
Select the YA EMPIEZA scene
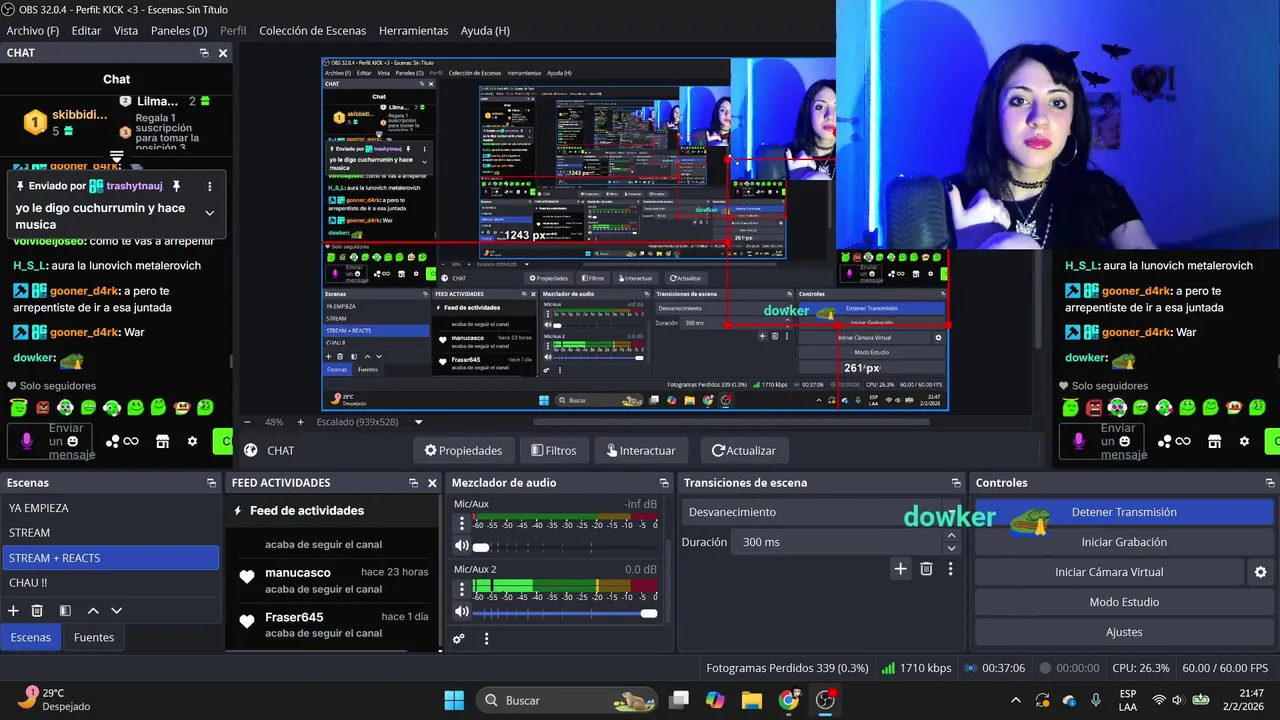pyautogui.click(x=110, y=508)
